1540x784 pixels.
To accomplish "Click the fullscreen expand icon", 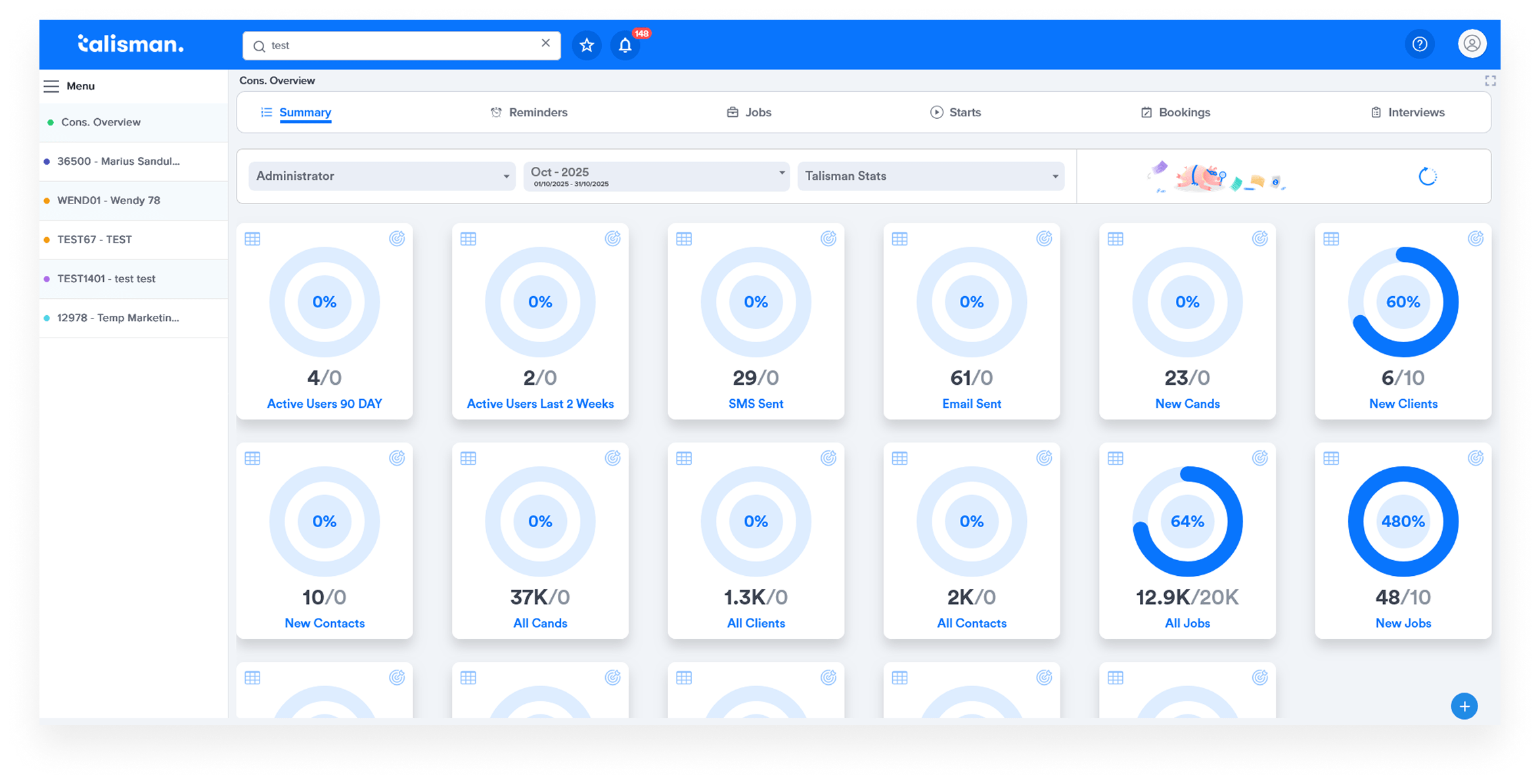I will click(x=1490, y=81).
